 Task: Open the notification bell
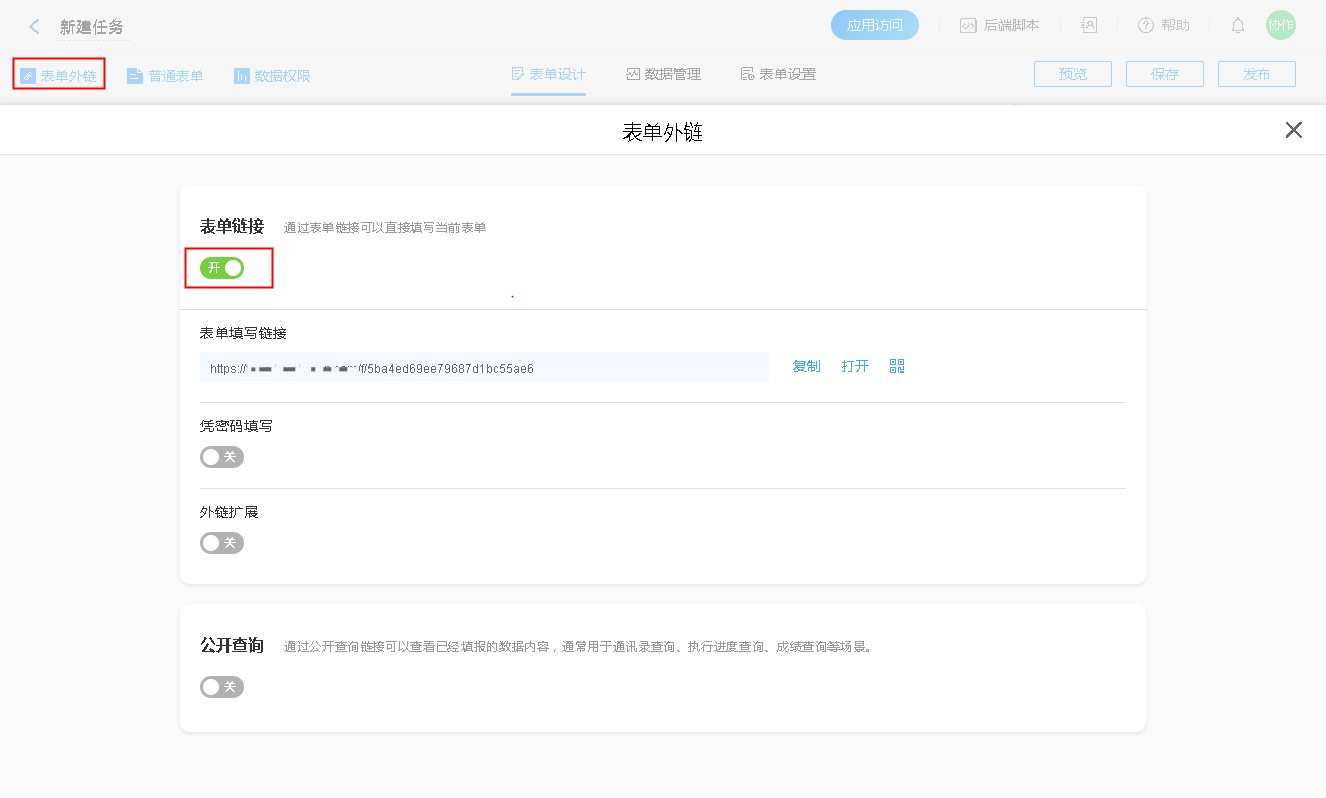coord(1237,24)
